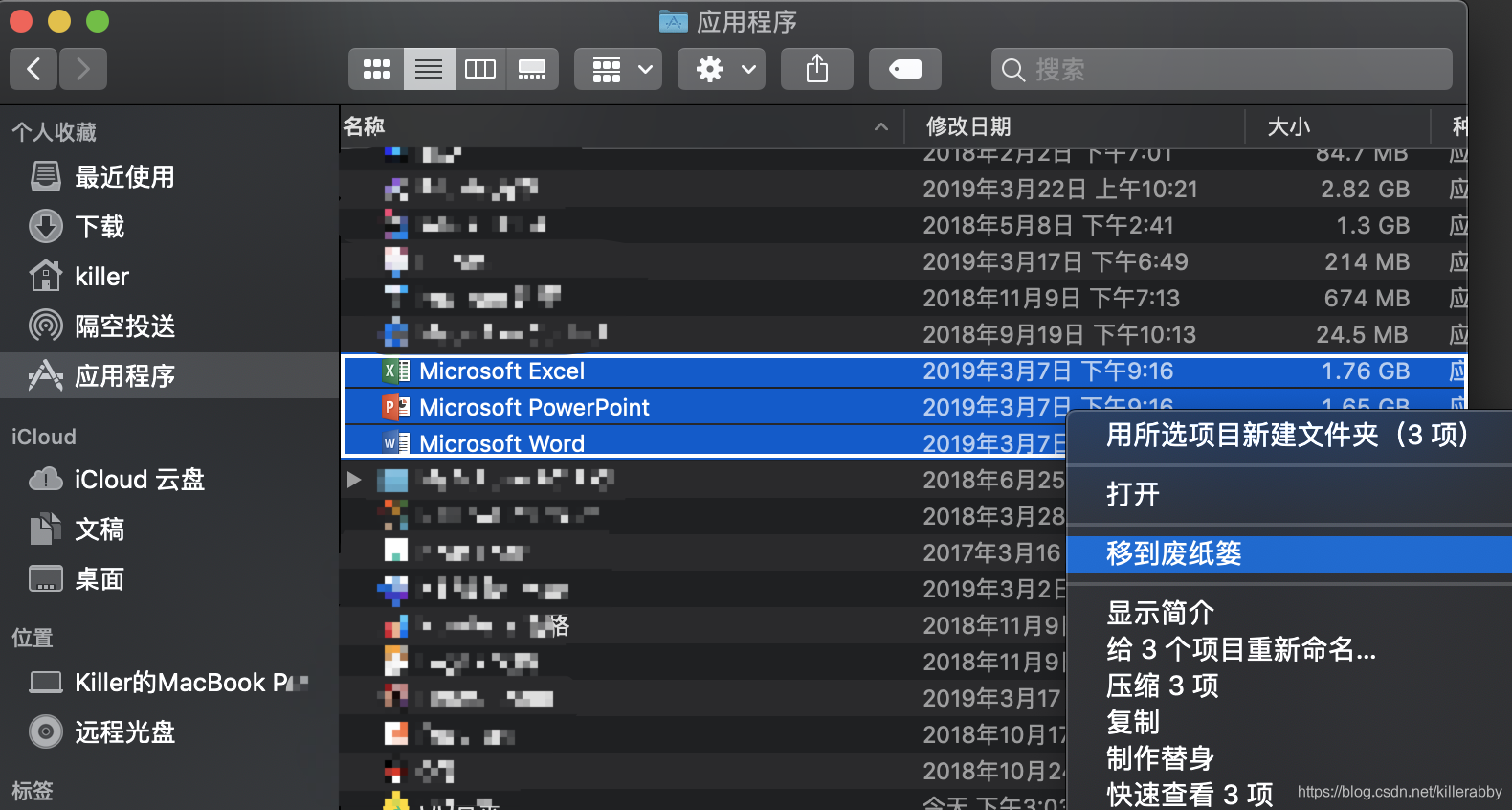Sort by 大小 column header
The image size is (1512, 810).
click(x=1288, y=126)
